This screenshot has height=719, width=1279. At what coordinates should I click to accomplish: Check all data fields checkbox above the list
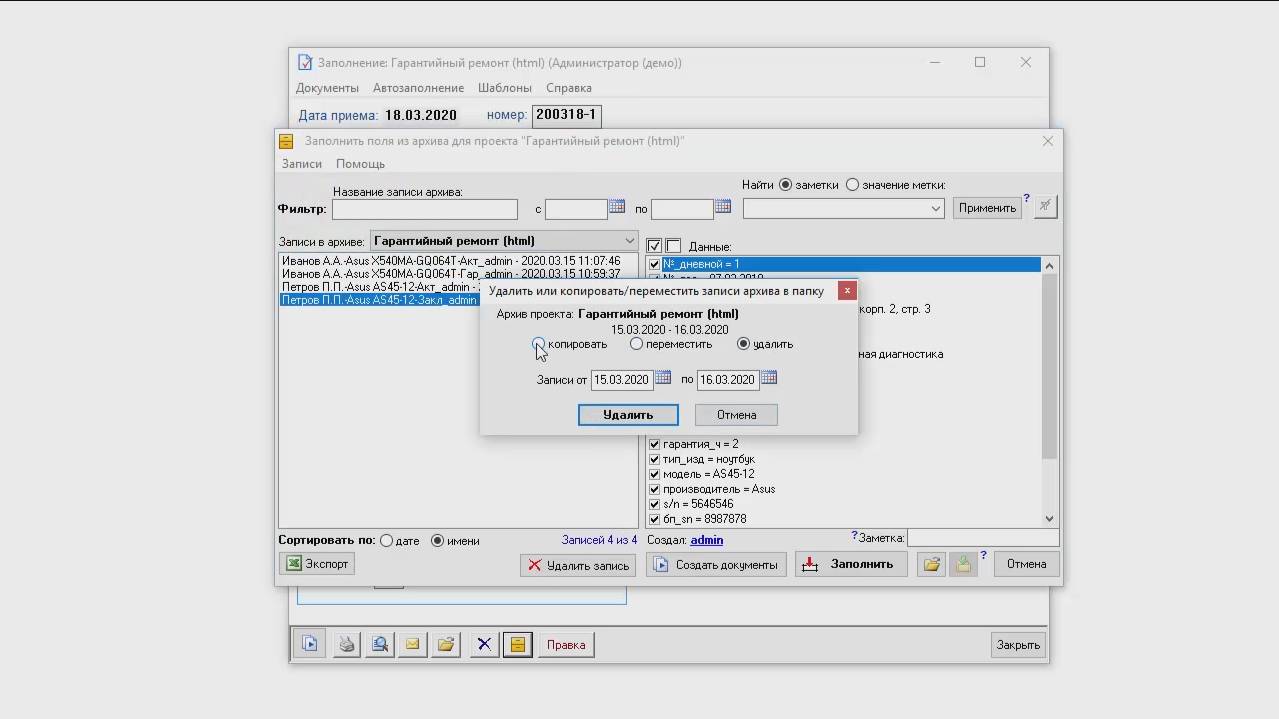[654, 246]
